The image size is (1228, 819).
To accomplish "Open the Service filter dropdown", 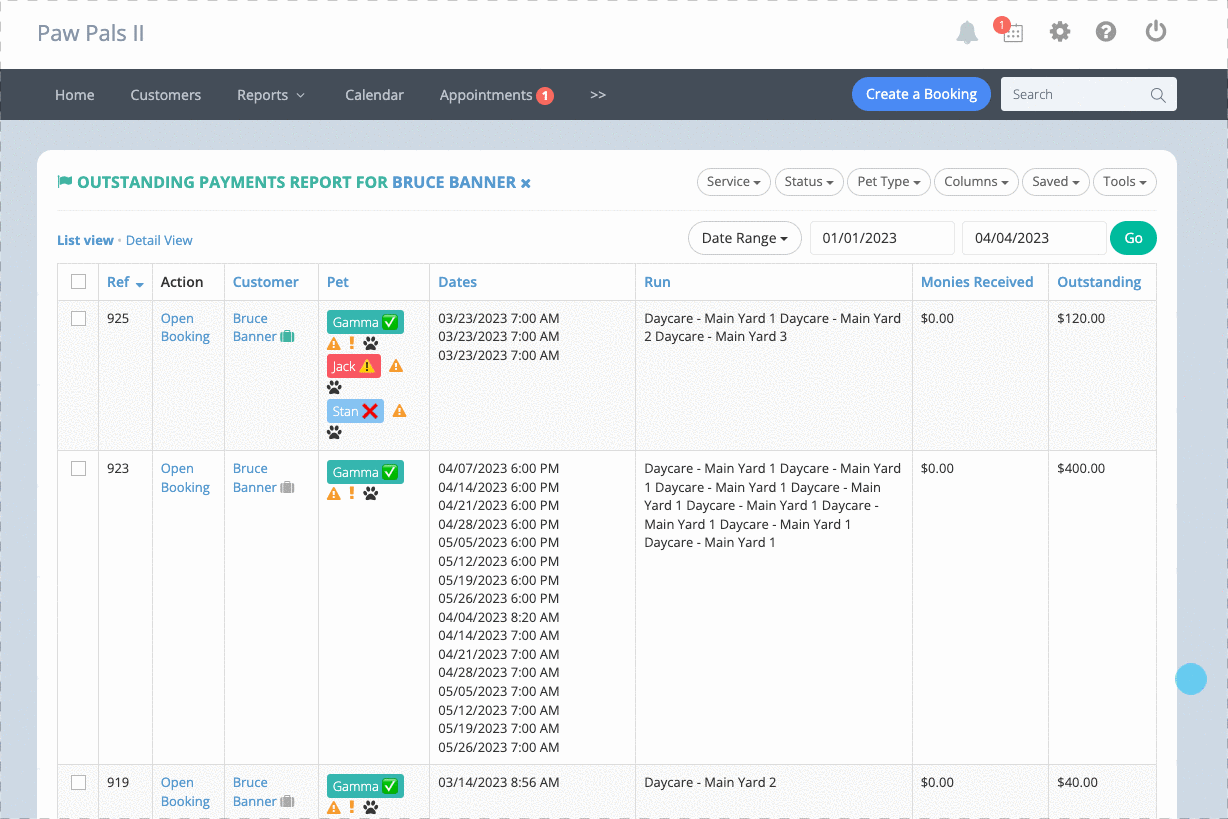I will 733,182.
